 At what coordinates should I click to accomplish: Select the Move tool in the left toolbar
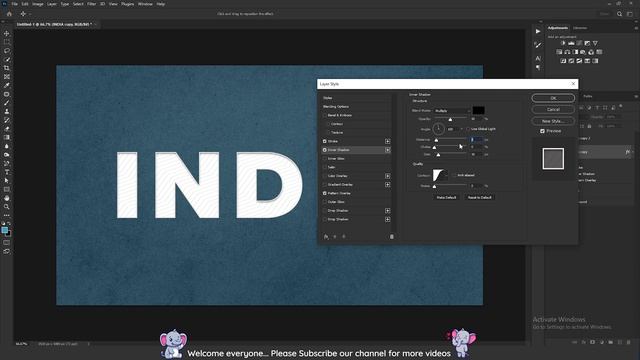(x=7, y=33)
